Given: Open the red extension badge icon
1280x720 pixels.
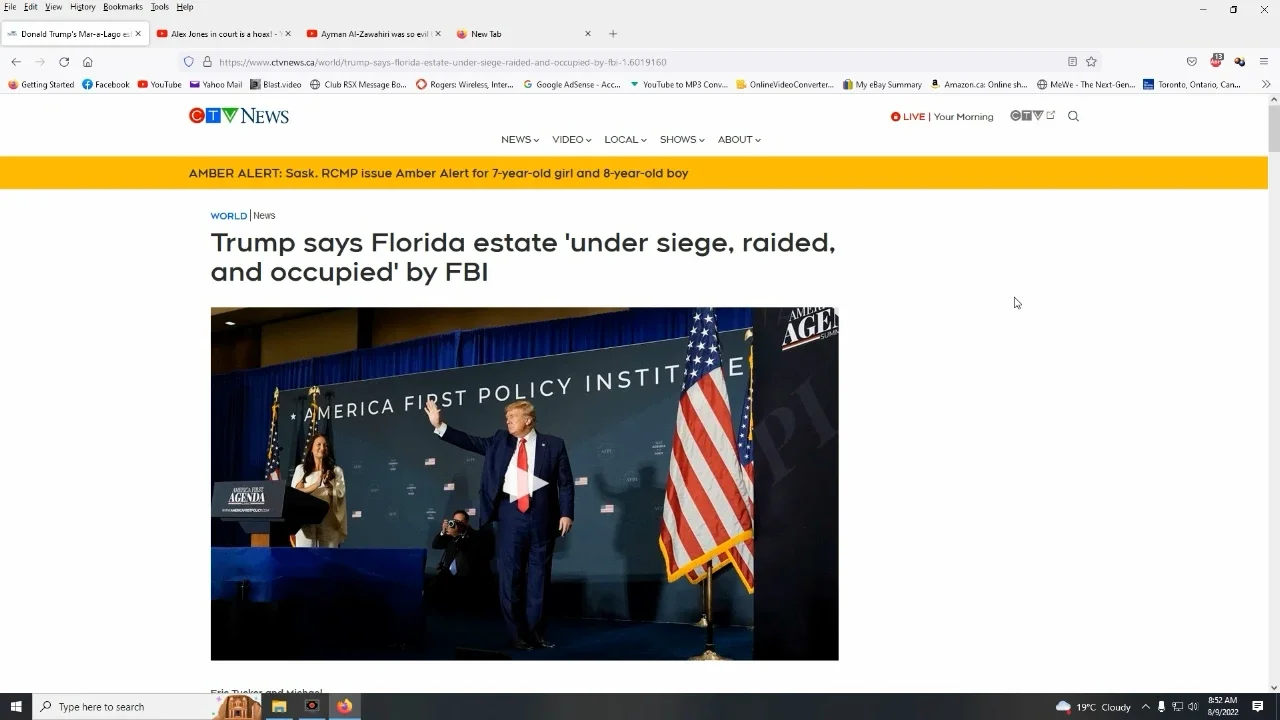Looking at the screenshot, I should [1216, 61].
